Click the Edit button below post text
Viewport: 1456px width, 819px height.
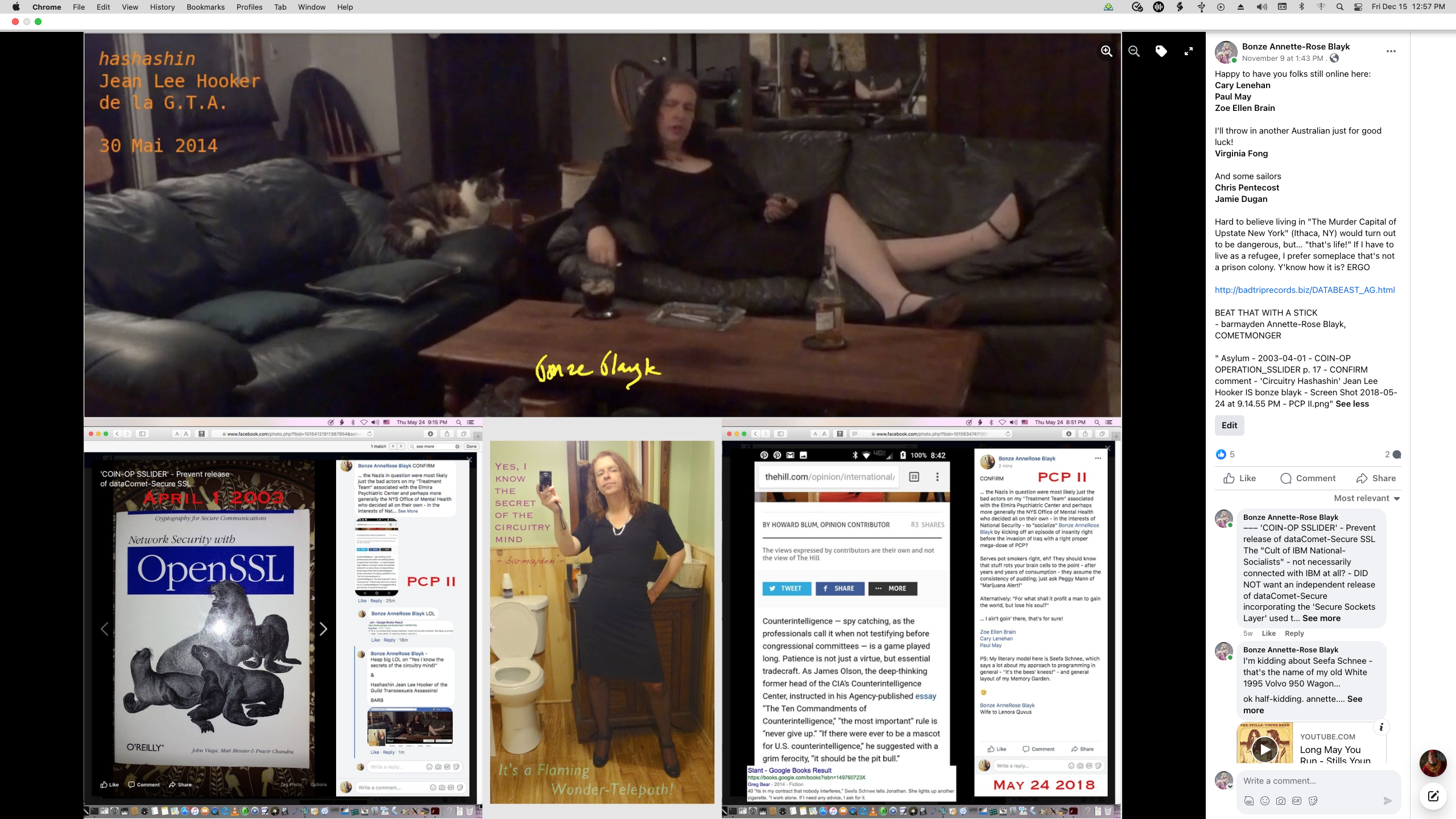coord(1229,425)
